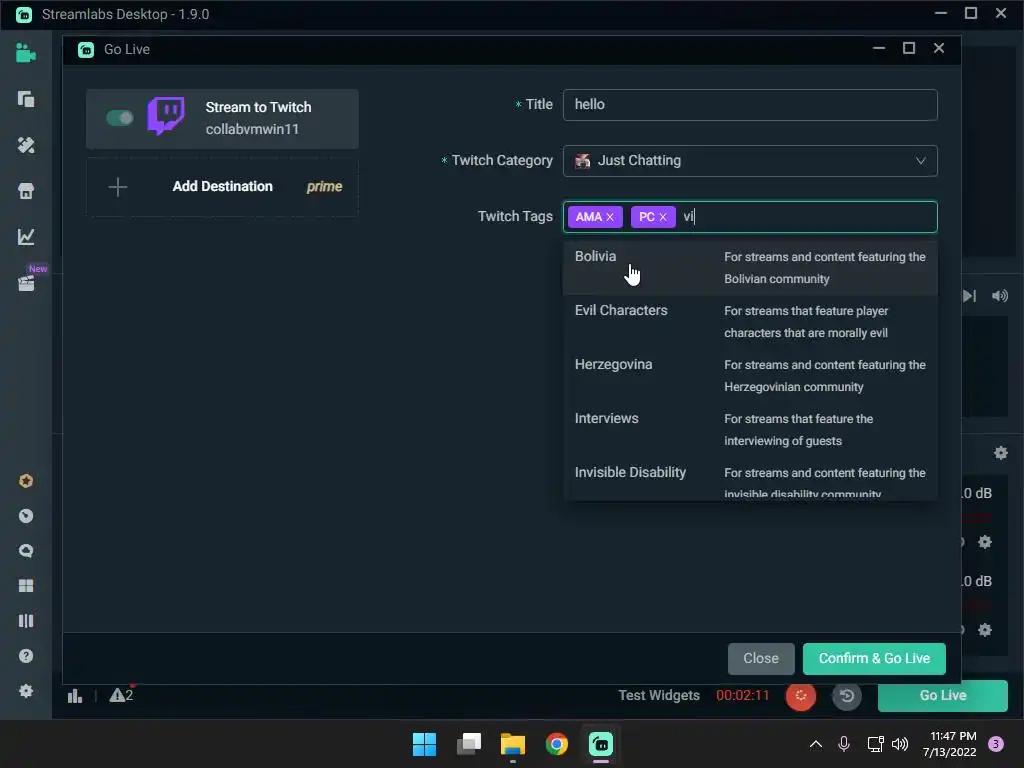
Task: Click the microphone tray icon
Action: pyautogui.click(x=844, y=744)
